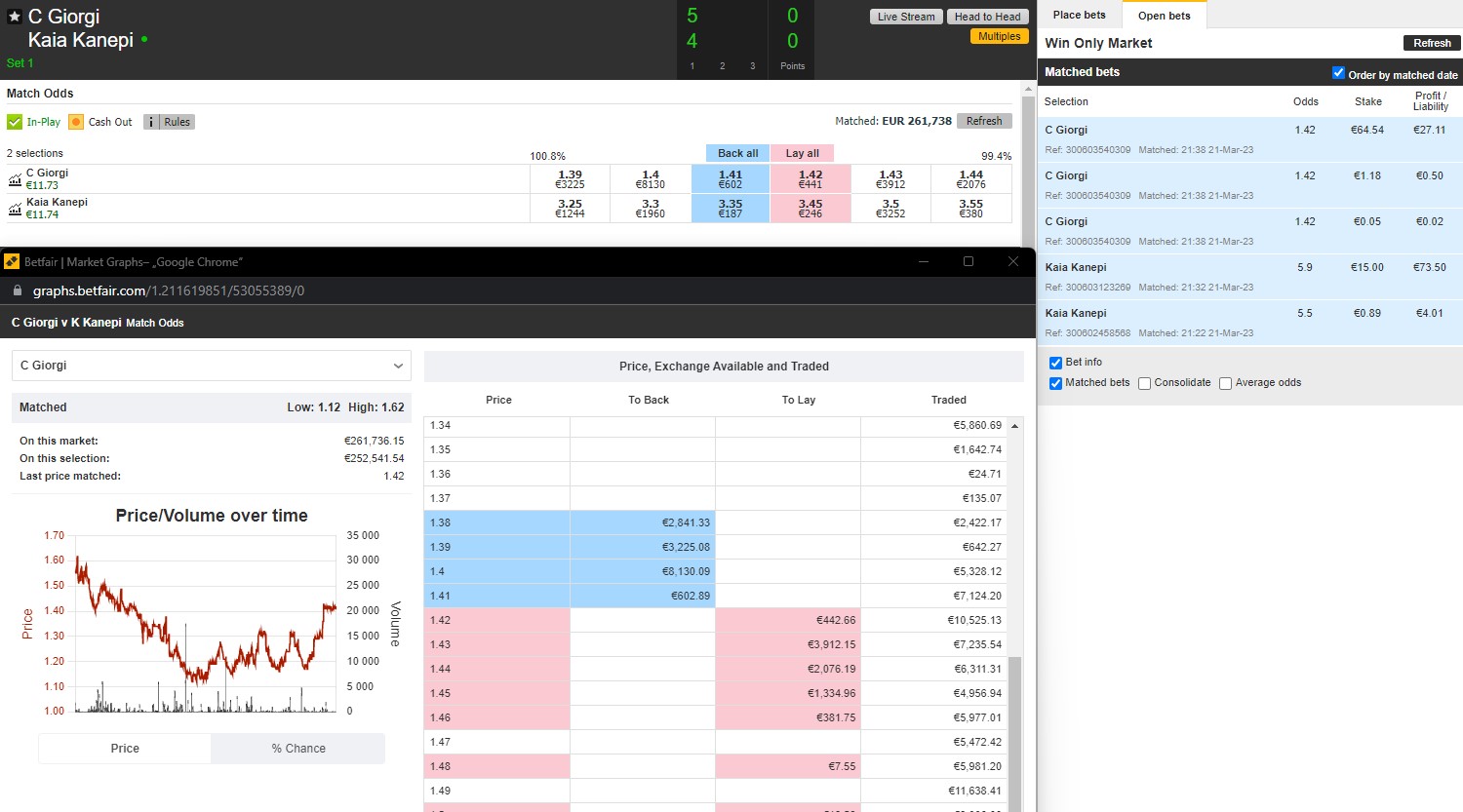Refresh the Win Only Market bets
1463x812 pixels.
[1432, 43]
